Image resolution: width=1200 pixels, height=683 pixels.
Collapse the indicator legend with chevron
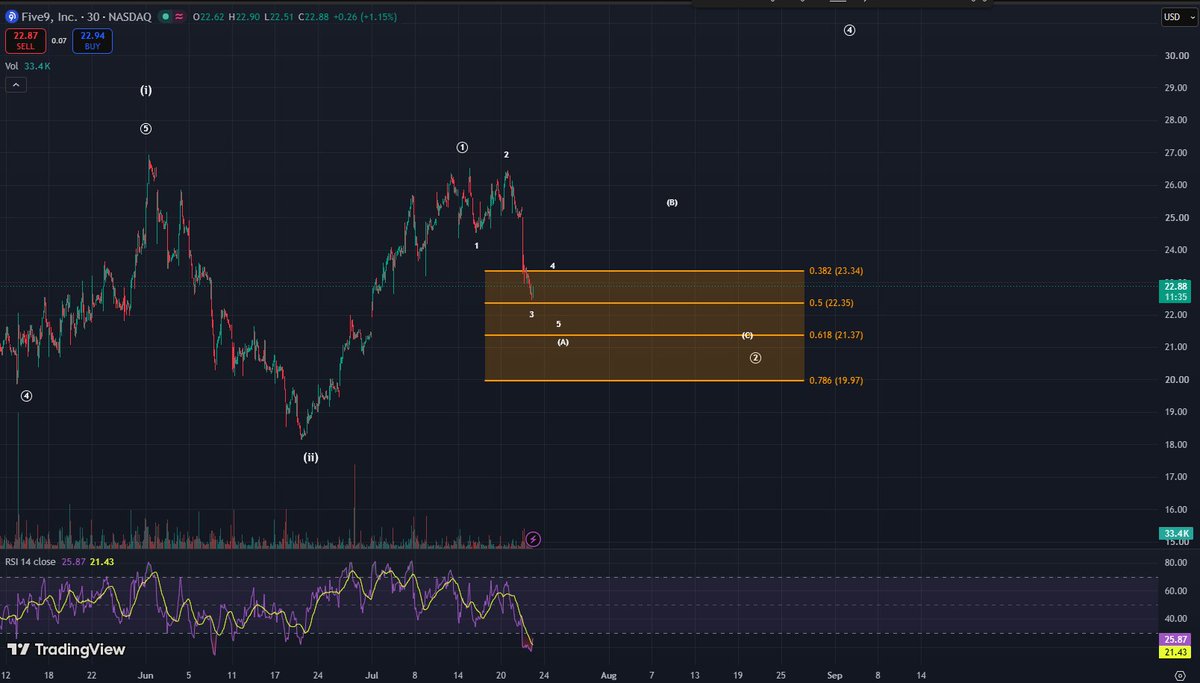(x=15, y=85)
